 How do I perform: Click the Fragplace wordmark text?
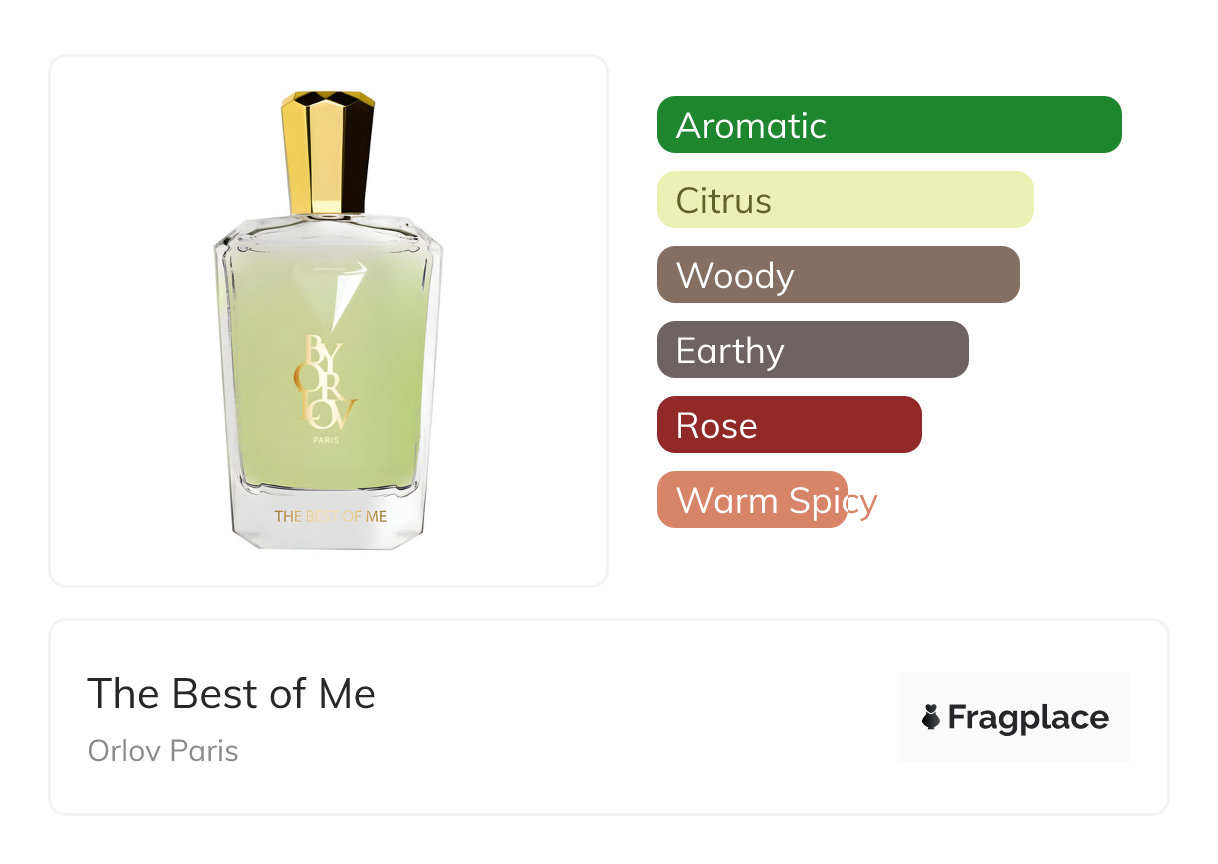click(x=1028, y=718)
